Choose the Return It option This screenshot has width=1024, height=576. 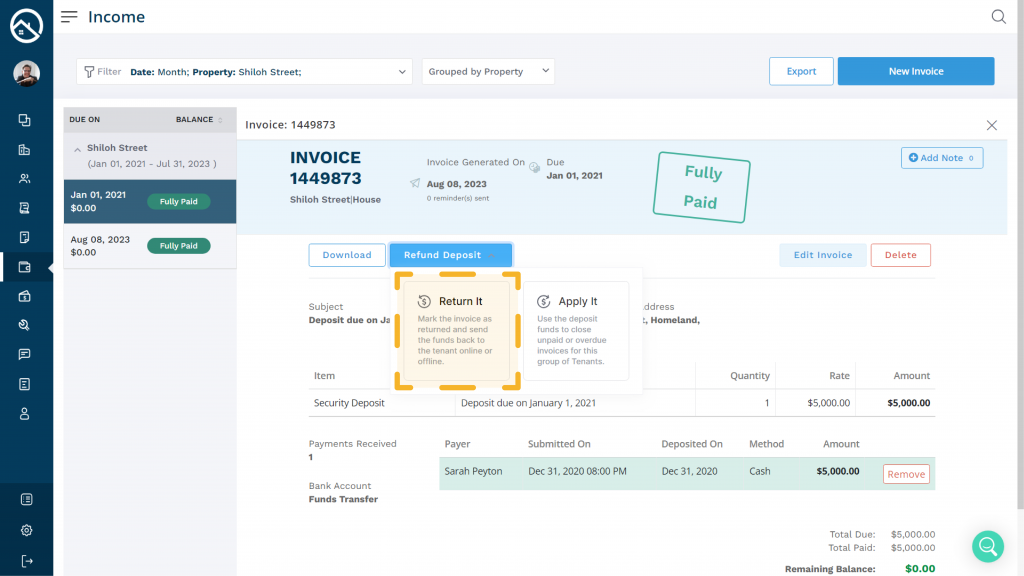pos(457,330)
